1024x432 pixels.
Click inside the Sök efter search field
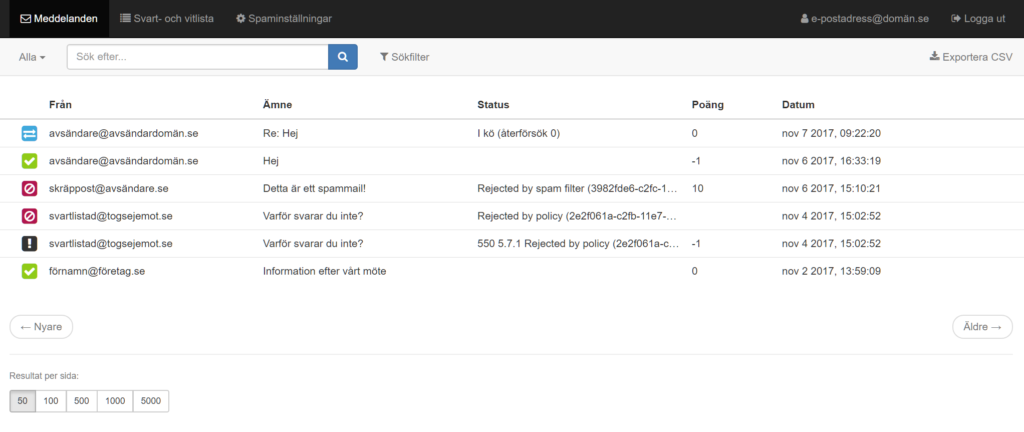point(197,57)
